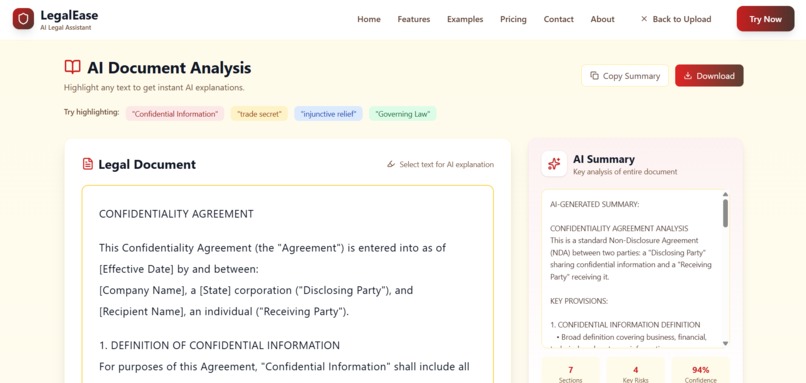This screenshot has height=383, width=806.
Task: Click the CONFIDENTIALITY AGREEMENT document heading
Action: tap(176, 214)
